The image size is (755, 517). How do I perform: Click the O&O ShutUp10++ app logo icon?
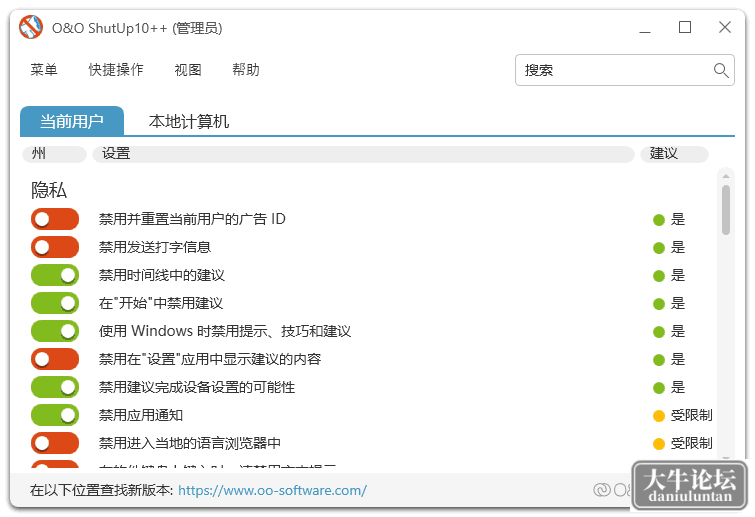[x=31, y=27]
